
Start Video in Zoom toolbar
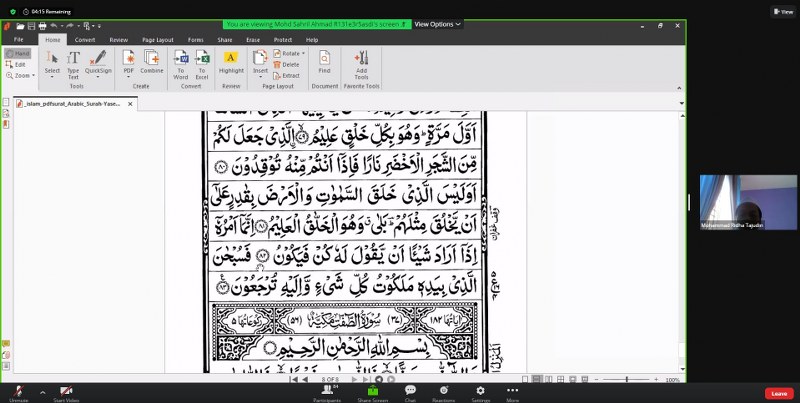point(66,393)
